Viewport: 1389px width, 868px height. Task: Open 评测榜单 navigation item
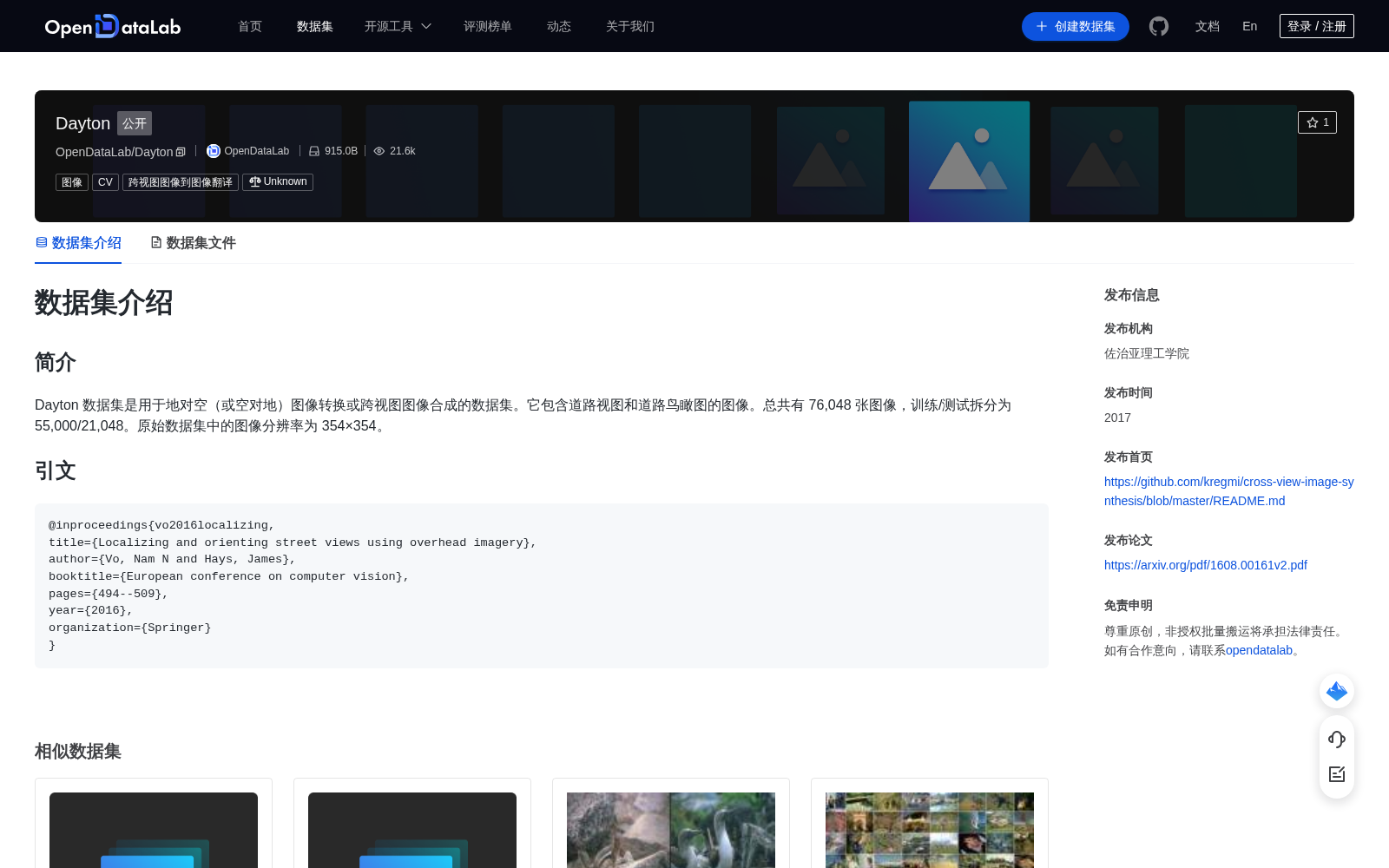click(x=488, y=26)
